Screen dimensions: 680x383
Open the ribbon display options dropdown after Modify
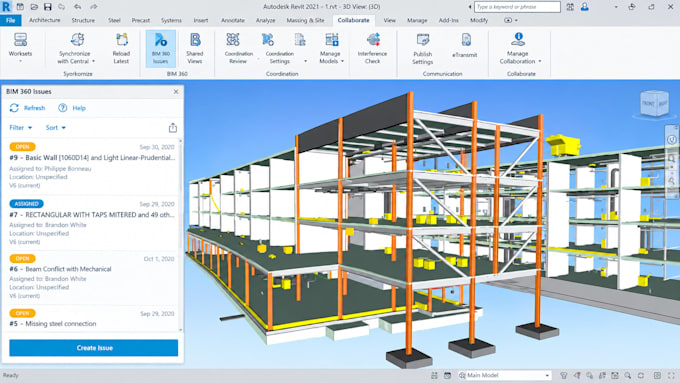pyautogui.click(x=510, y=20)
